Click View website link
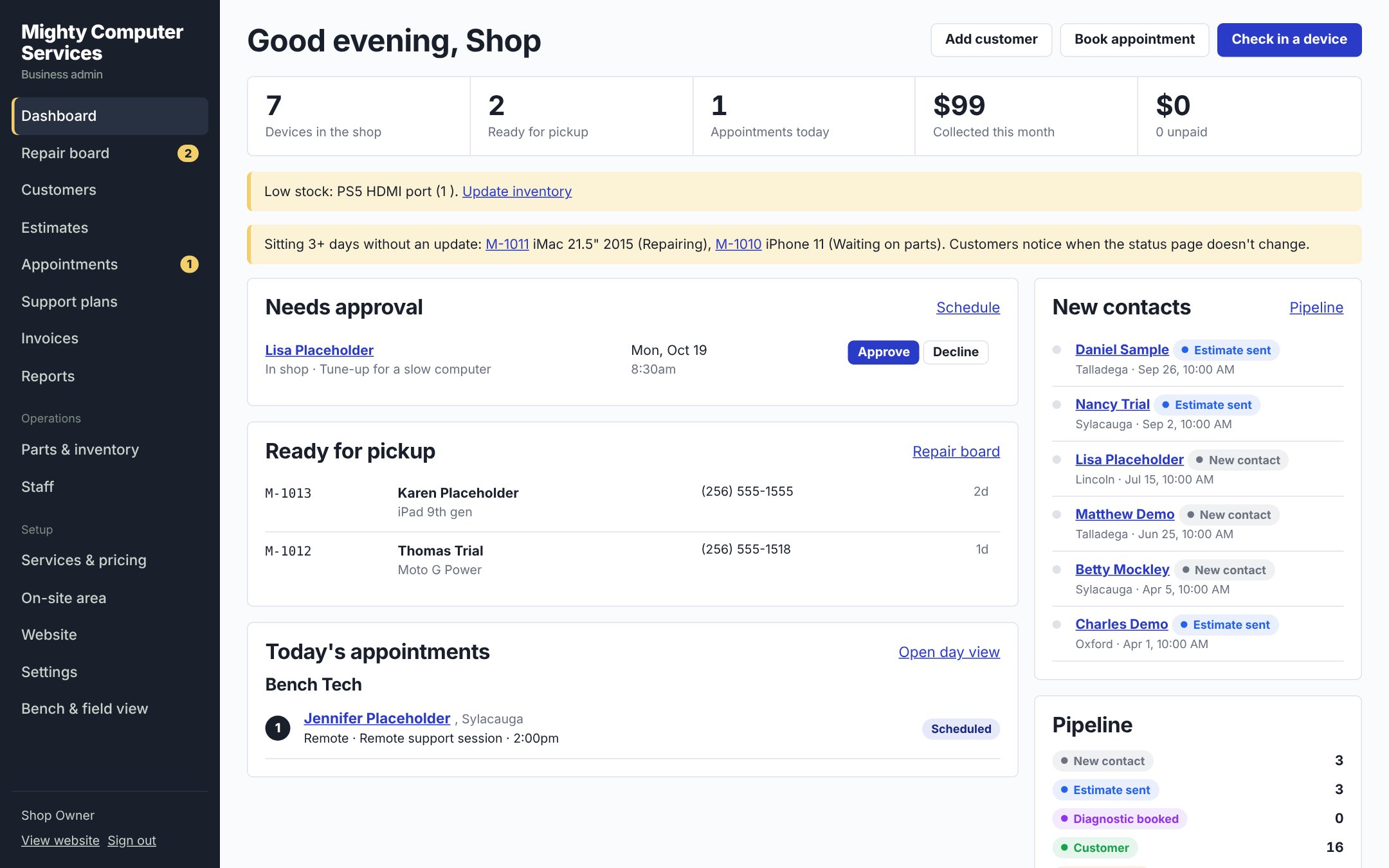 [60, 840]
